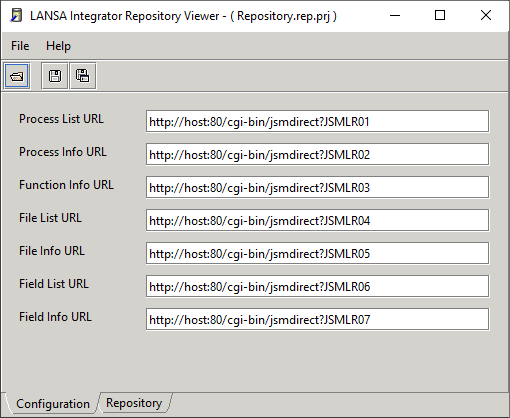Click the Open project folder icon
The image size is (510, 418).
pyautogui.click(x=17, y=76)
